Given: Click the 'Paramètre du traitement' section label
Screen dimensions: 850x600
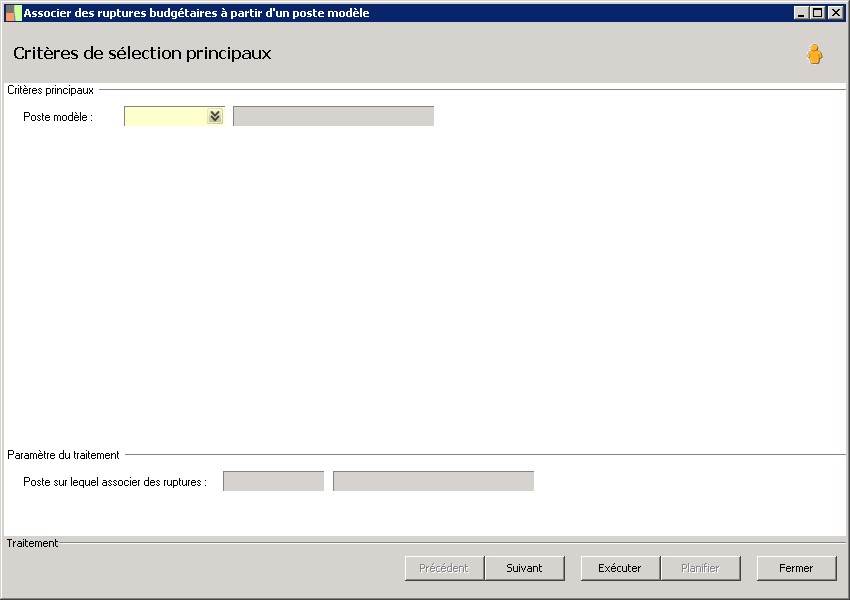Looking at the screenshot, I should (63, 455).
